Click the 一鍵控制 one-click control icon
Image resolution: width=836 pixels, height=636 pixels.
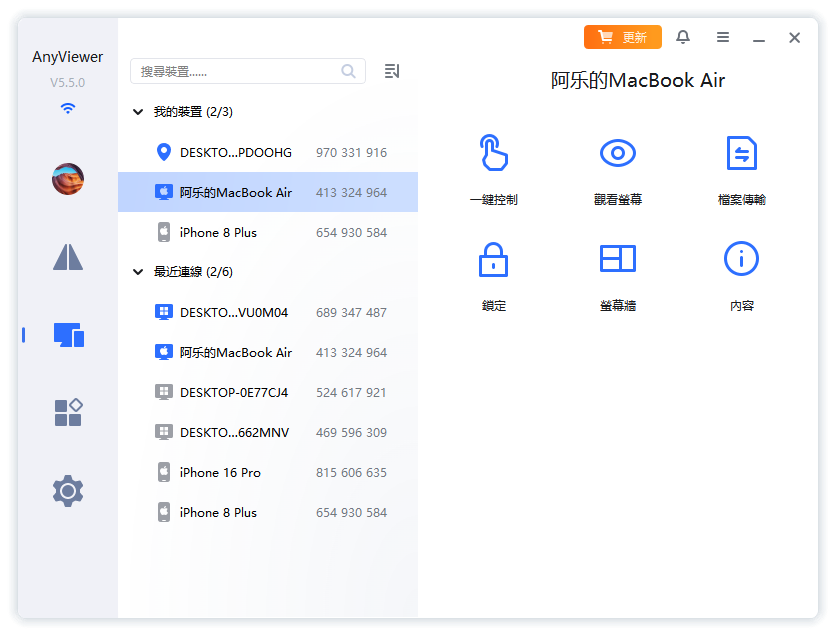tap(493, 153)
